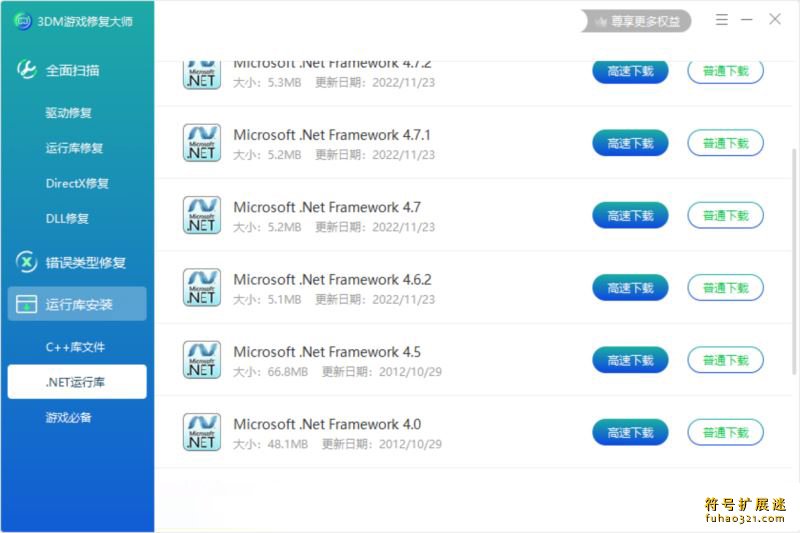Click the vertical scrollbar of the list
The width and height of the screenshot is (800, 533).
point(794,261)
